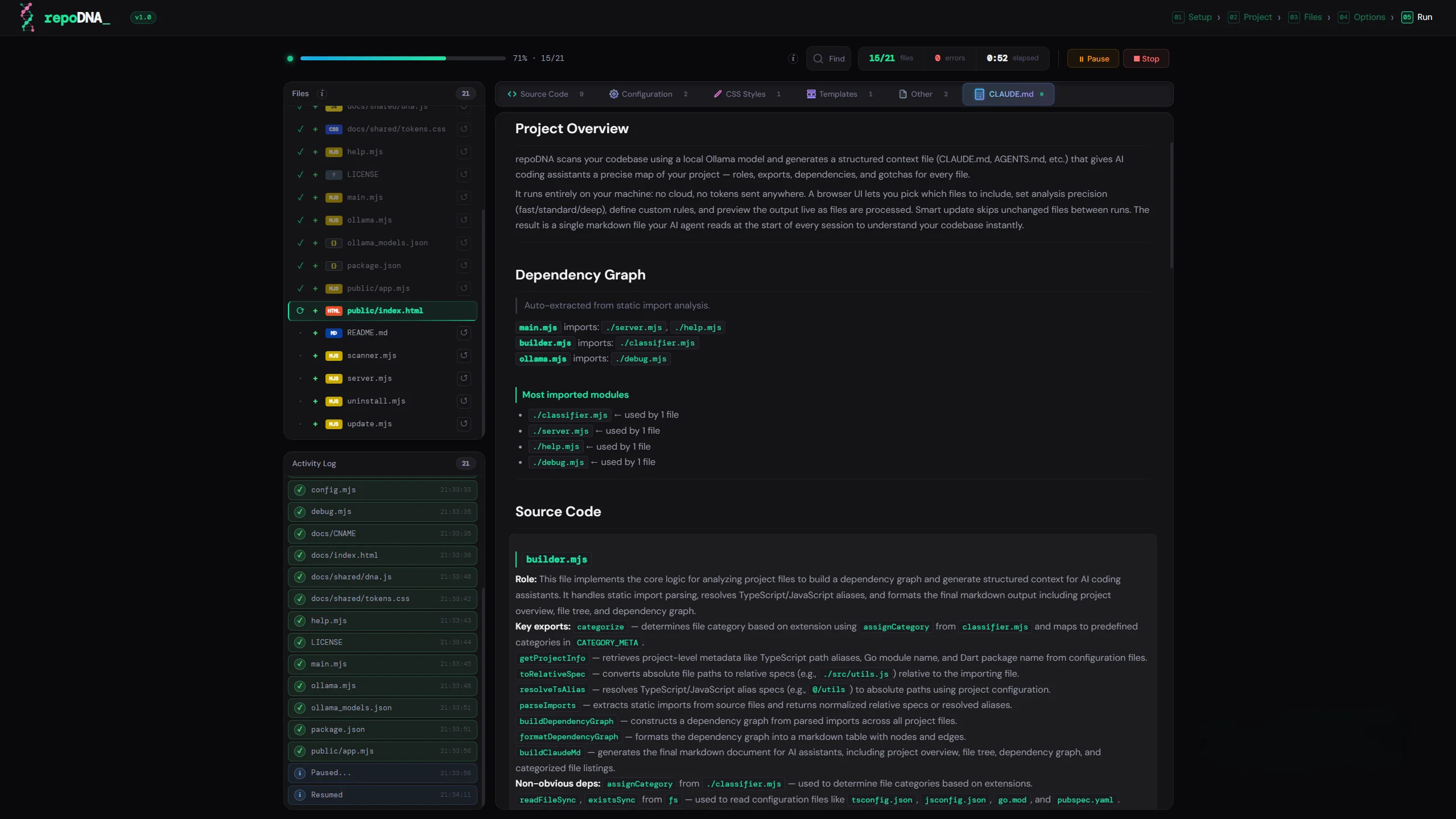Image resolution: width=1456 pixels, height=819 pixels.
Task: Open the info icon next to Find
Action: pyautogui.click(x=793, y=58)
